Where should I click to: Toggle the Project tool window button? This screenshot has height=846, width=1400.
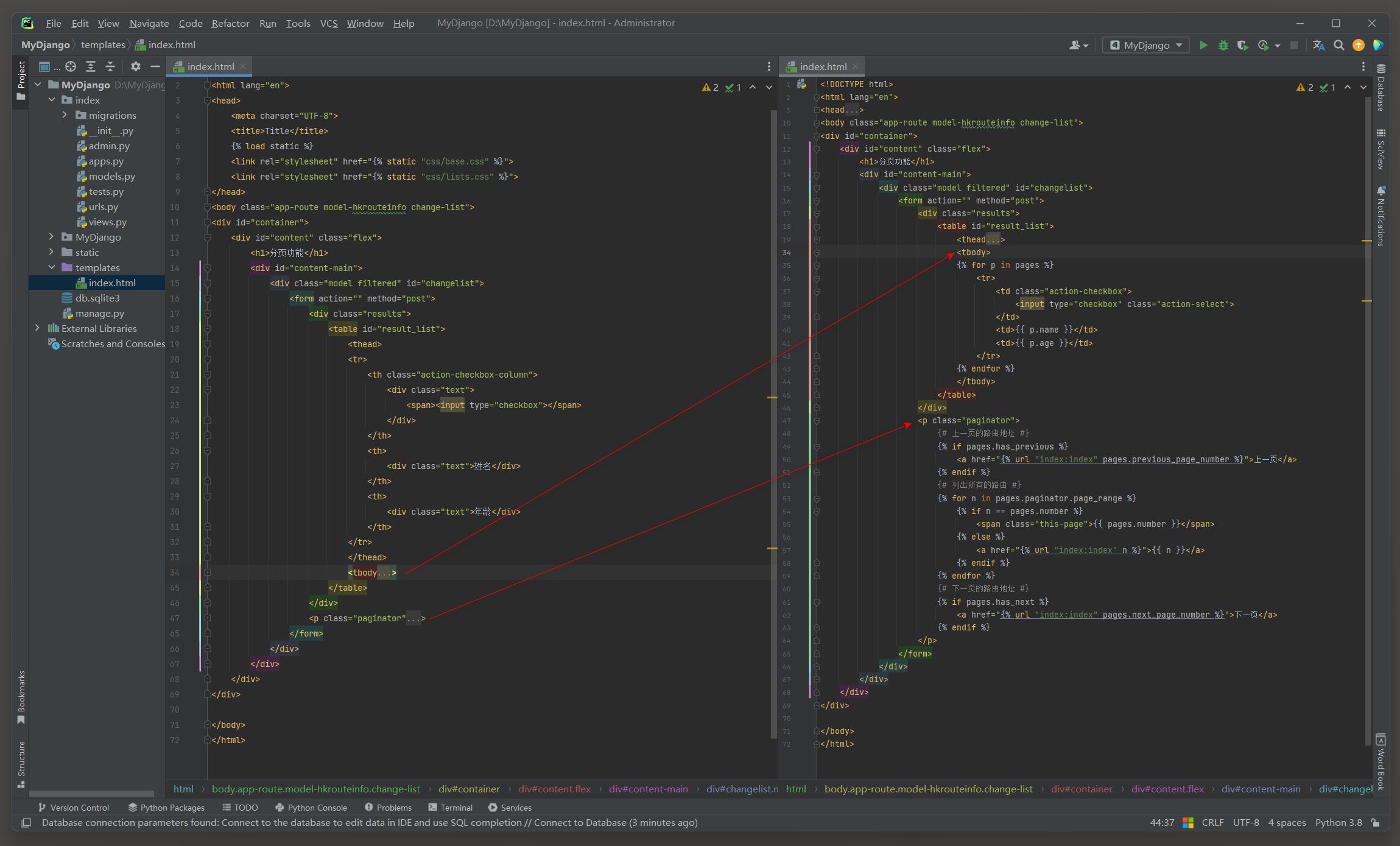point(21,80)
